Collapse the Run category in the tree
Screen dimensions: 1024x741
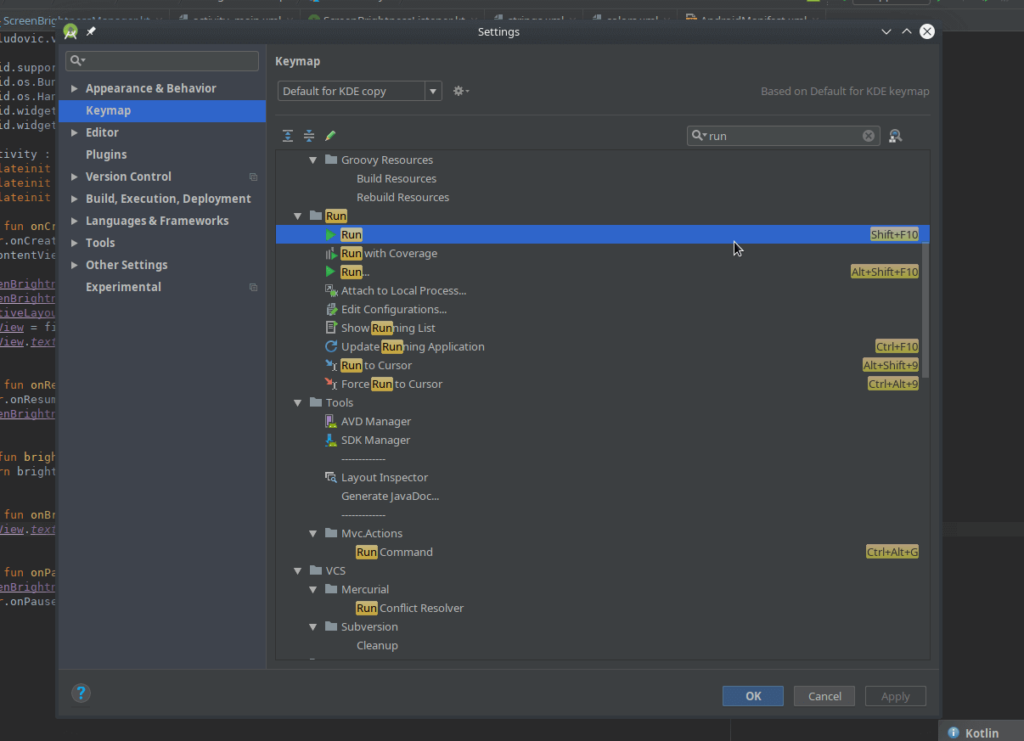[298, 215]
